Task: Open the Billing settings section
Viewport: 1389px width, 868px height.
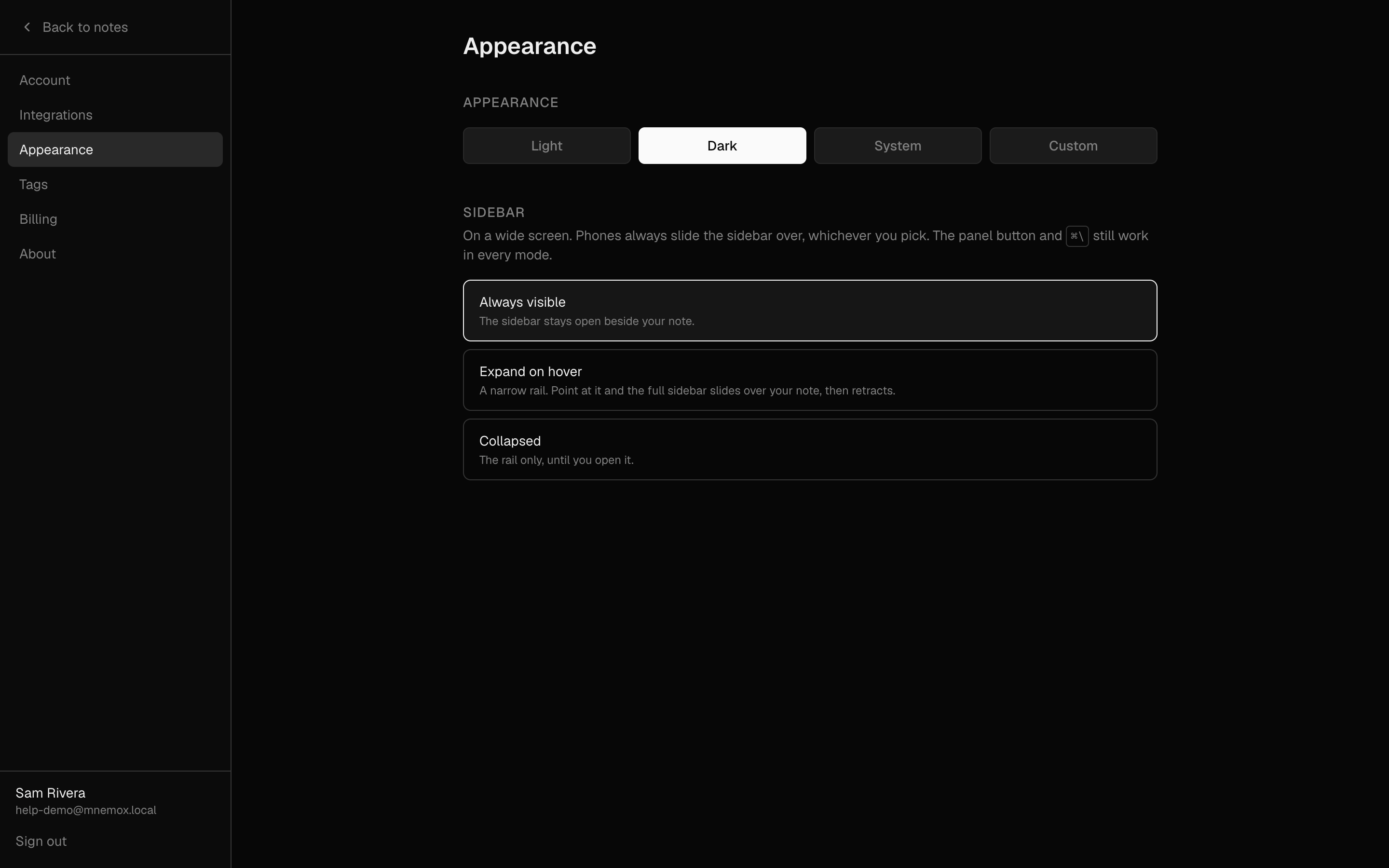Action: coord(115,219)
